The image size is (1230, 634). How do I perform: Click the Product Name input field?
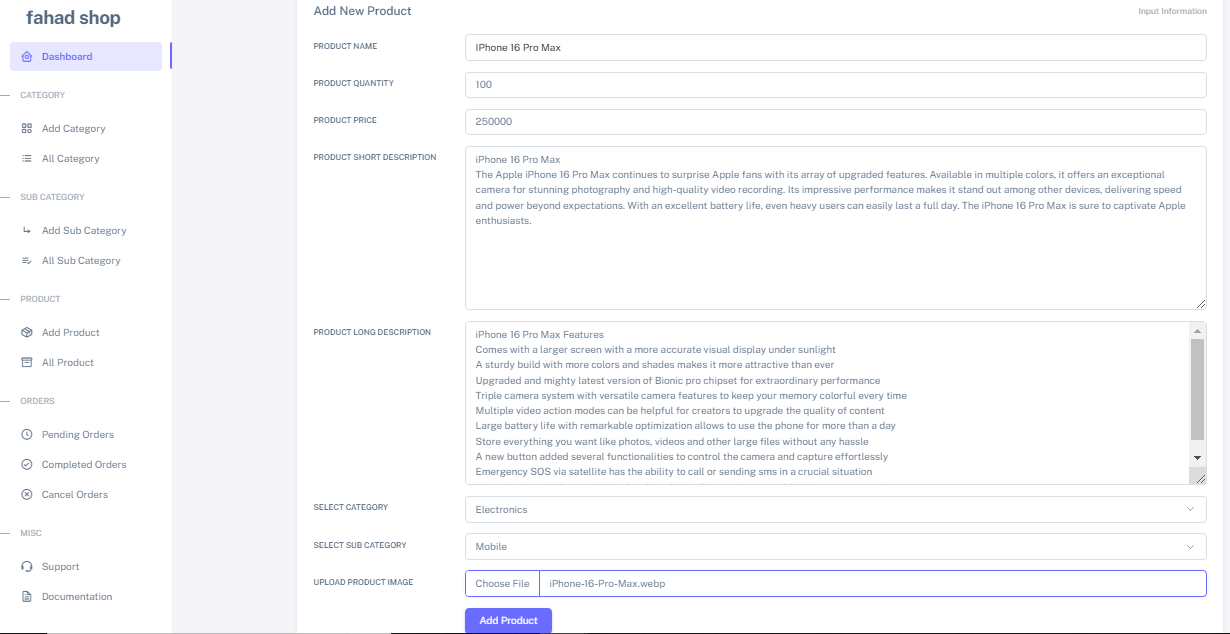(836, 48)
